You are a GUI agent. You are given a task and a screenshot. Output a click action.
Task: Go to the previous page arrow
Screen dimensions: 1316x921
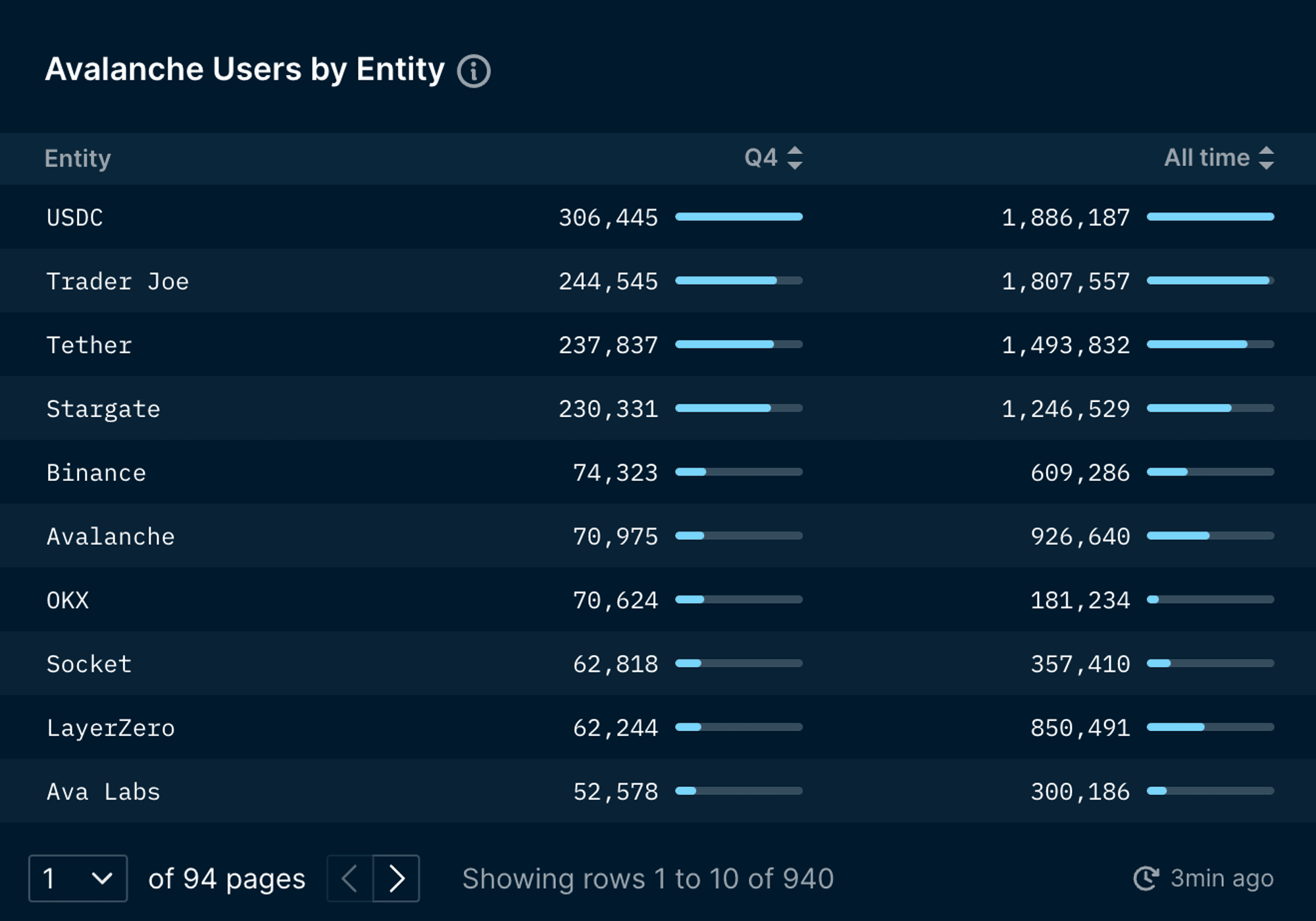350,878
